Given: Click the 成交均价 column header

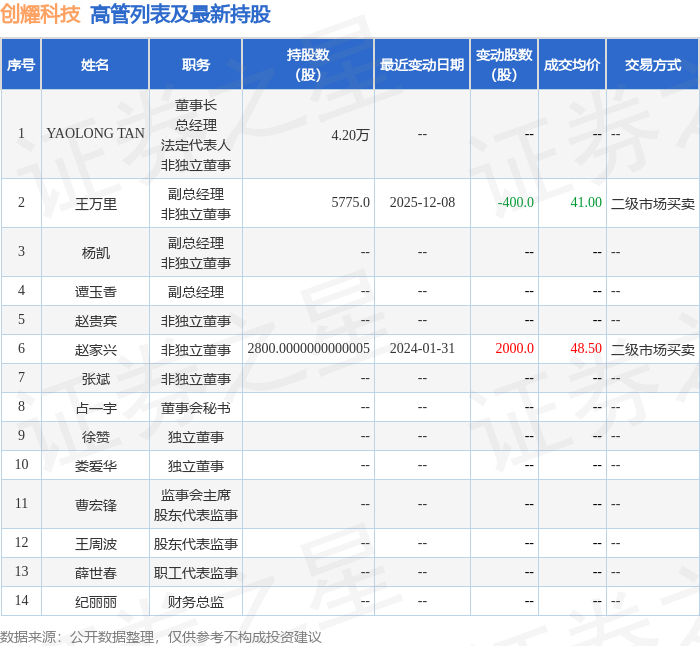Looking at the screenshot, I should (572, 65).
